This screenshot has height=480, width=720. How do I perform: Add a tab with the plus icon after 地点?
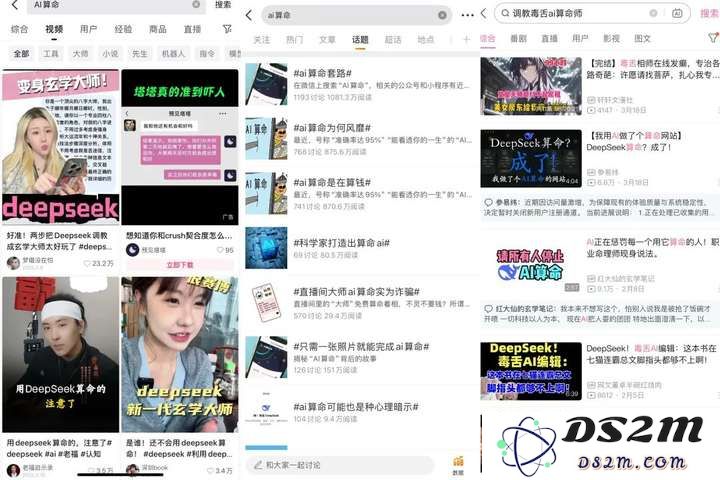[466, 40]
